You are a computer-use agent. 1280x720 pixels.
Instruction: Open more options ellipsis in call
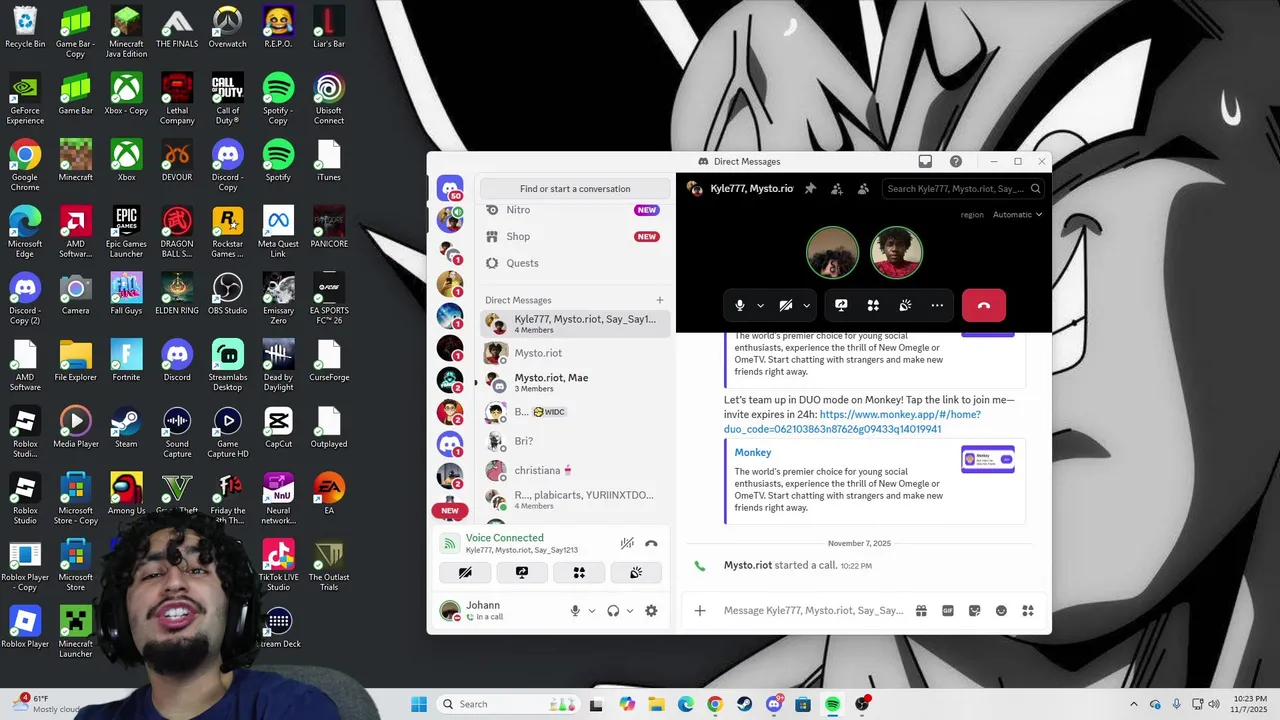937,305
